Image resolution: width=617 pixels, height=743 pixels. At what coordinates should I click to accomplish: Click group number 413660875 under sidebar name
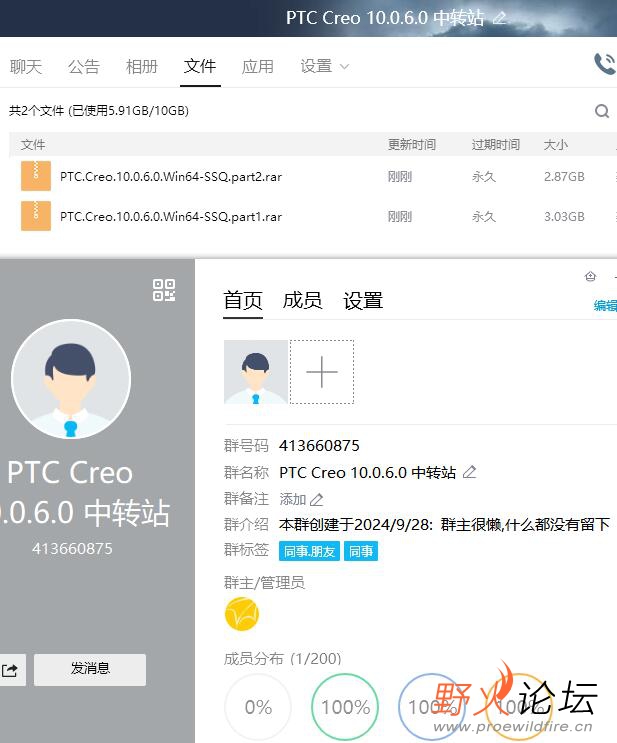click(72, 548)
